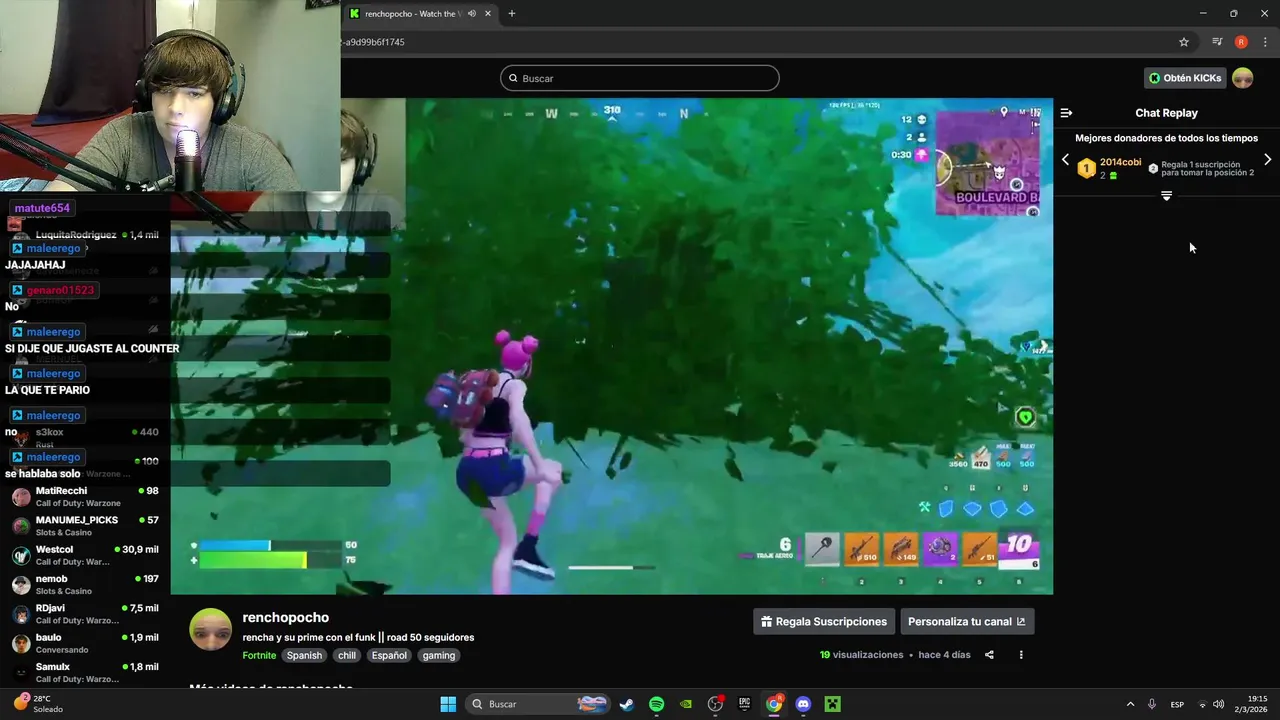The width and height of the screenshot is (1280, 720).
Task: Open MANUMEJ_PICKS channel in sidebar
Action: click(85, 526)
